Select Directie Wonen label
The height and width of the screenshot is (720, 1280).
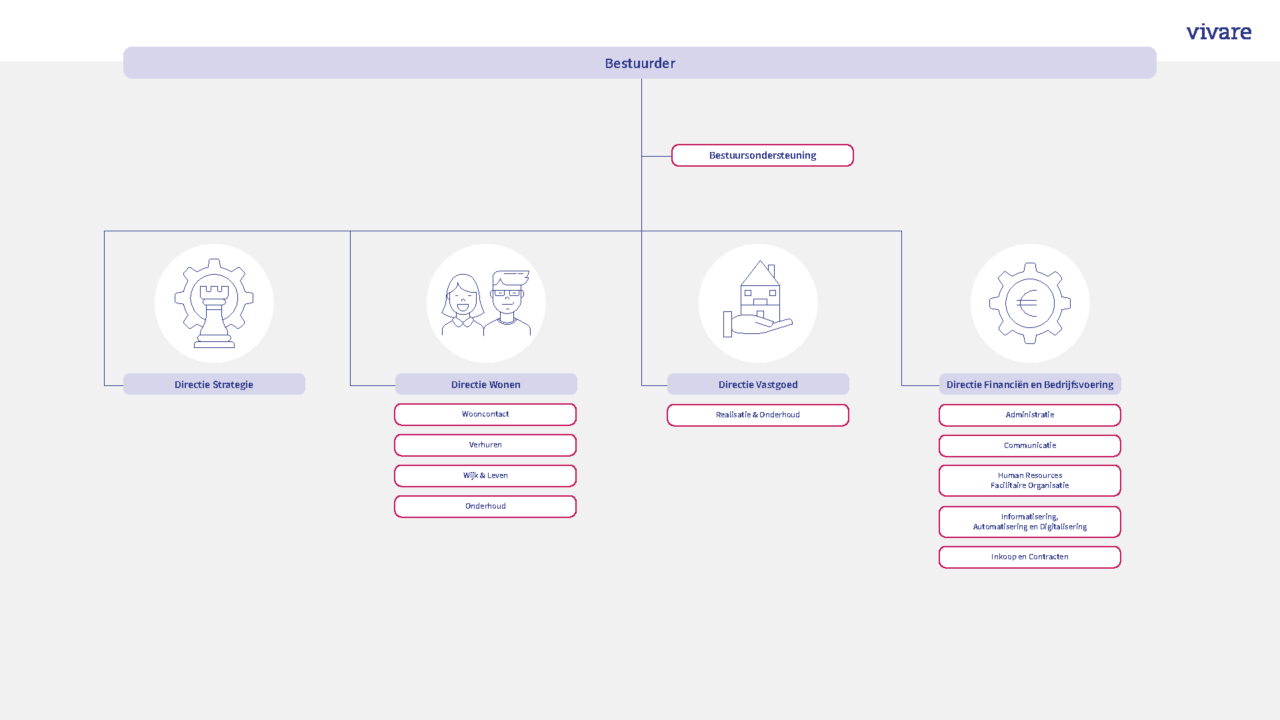486,384
